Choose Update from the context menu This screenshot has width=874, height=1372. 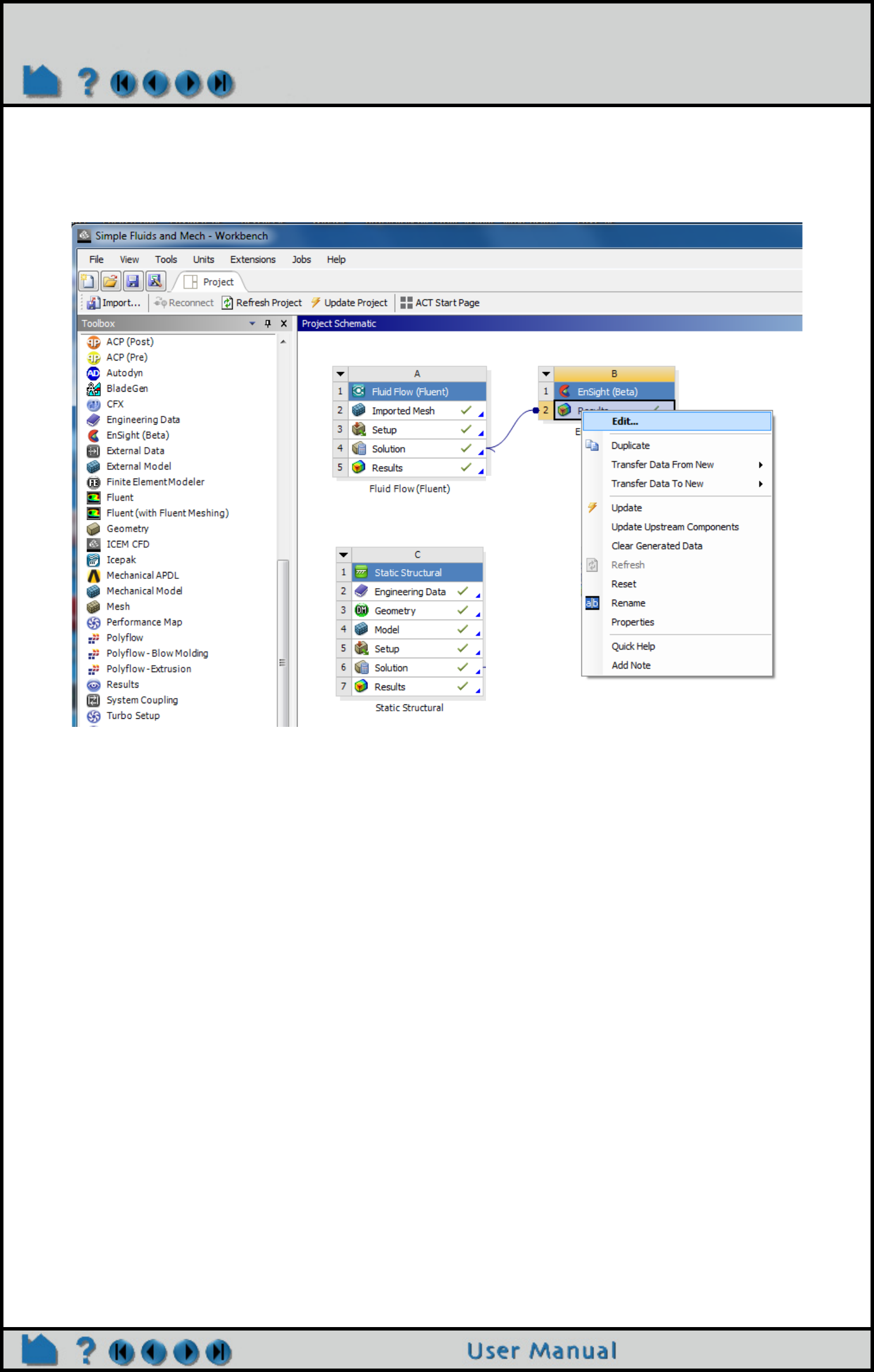point(677,508)
